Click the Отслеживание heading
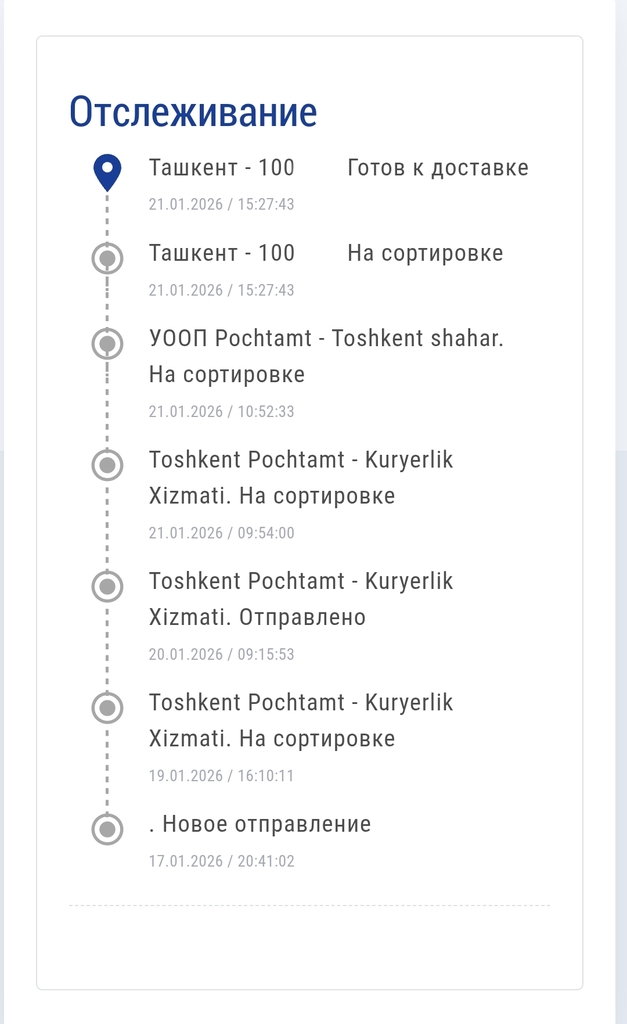The width and height of the screenshot is (627, 1024). [193, 112]
